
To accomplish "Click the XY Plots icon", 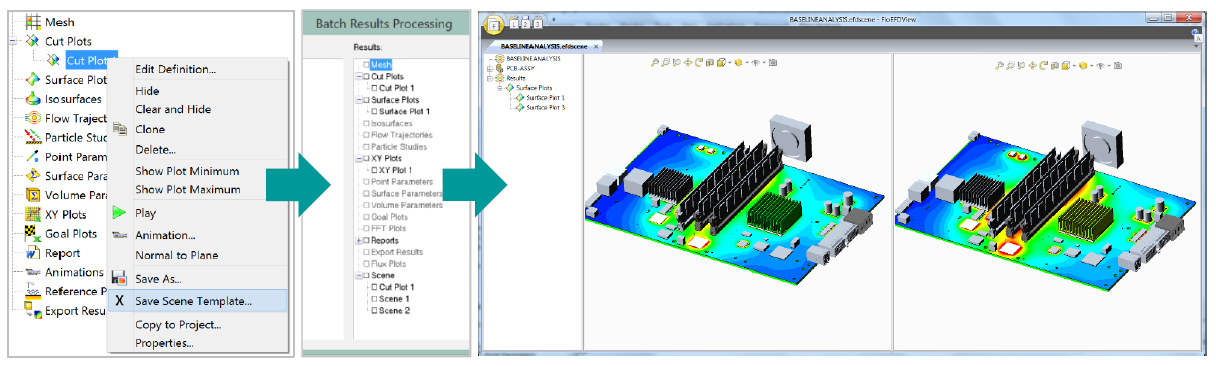I will 32,214.
